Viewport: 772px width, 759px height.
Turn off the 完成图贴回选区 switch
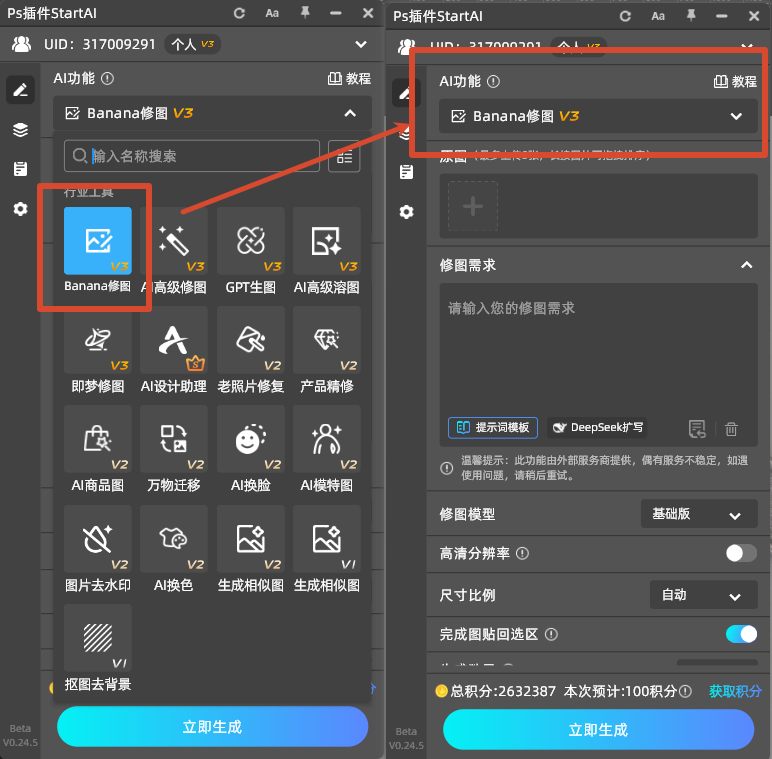(x=741, y=634)
